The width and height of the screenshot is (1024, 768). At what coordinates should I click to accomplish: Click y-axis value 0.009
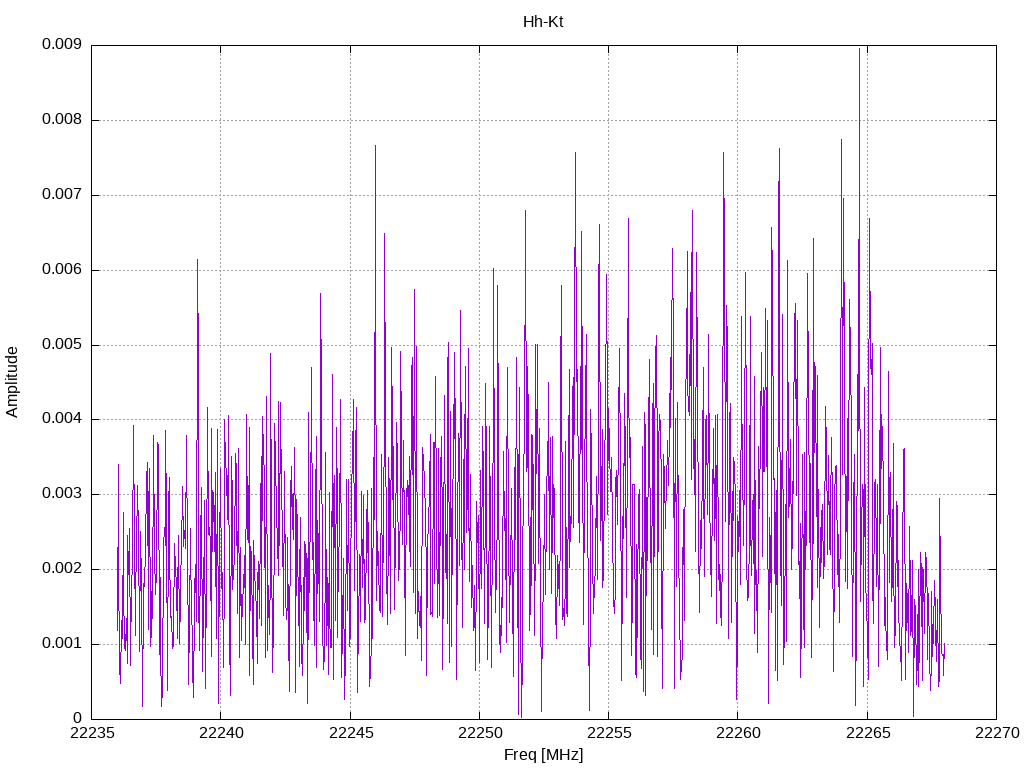[x=61, y=44]
